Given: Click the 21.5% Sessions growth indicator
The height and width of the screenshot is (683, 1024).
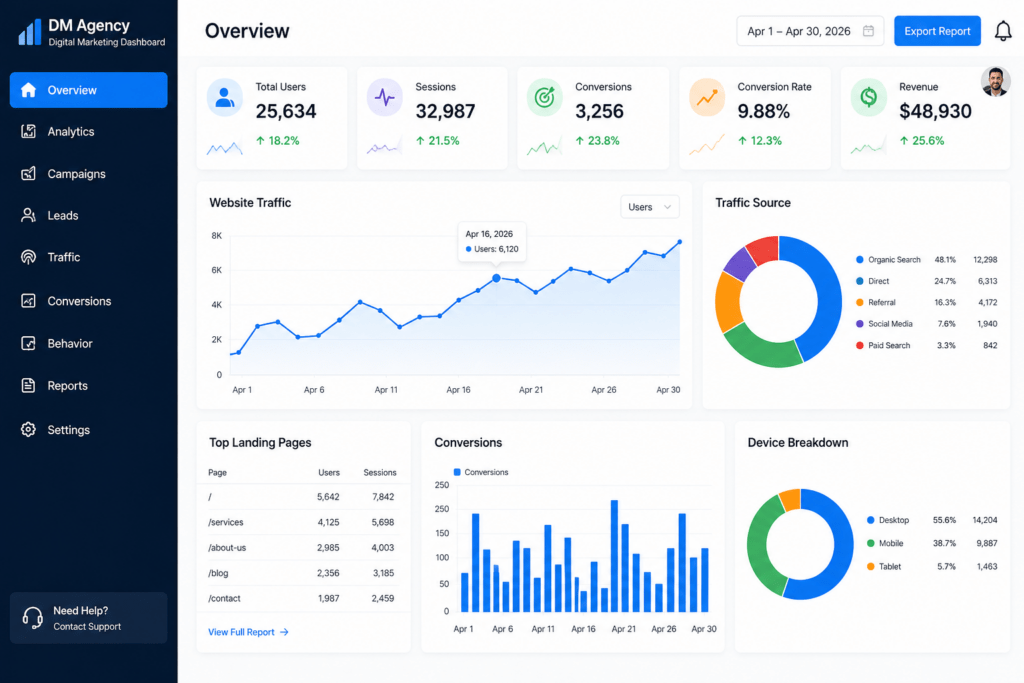Looking at the screenshot, I should (x=438, y=141).
